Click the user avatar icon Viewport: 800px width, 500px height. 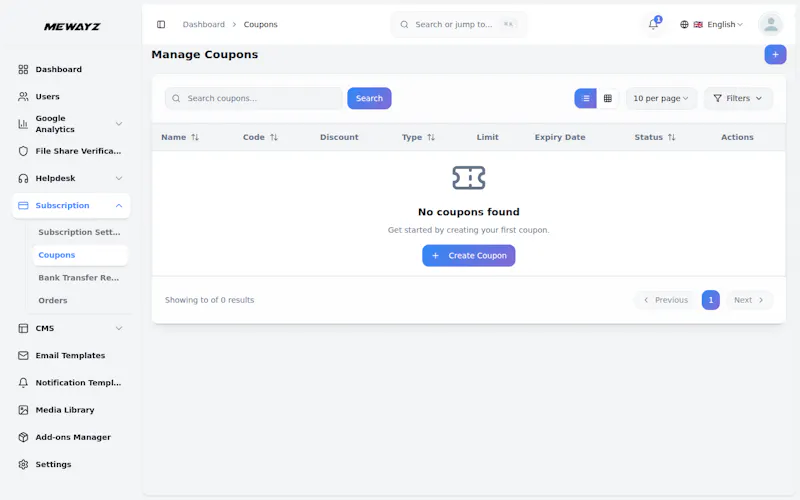[770, 24]
